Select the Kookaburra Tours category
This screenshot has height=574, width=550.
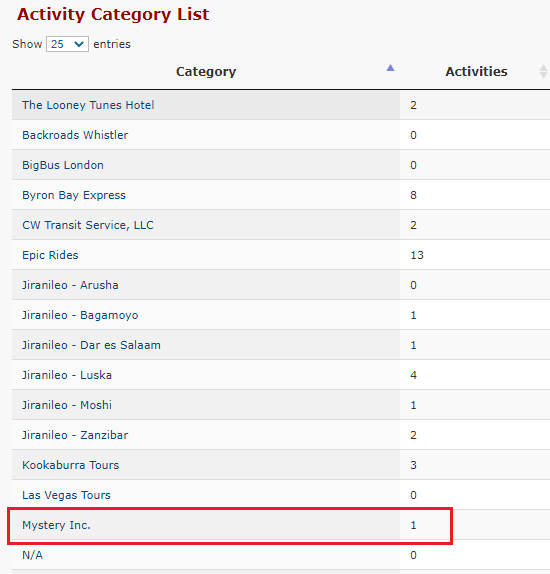[x=71, y=465]
